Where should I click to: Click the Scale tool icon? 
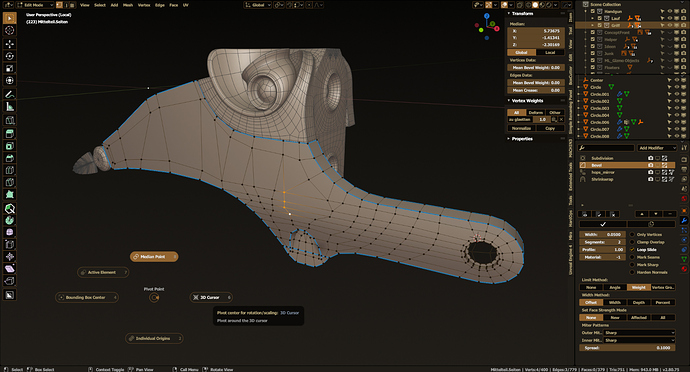click(x=10, y=68)
